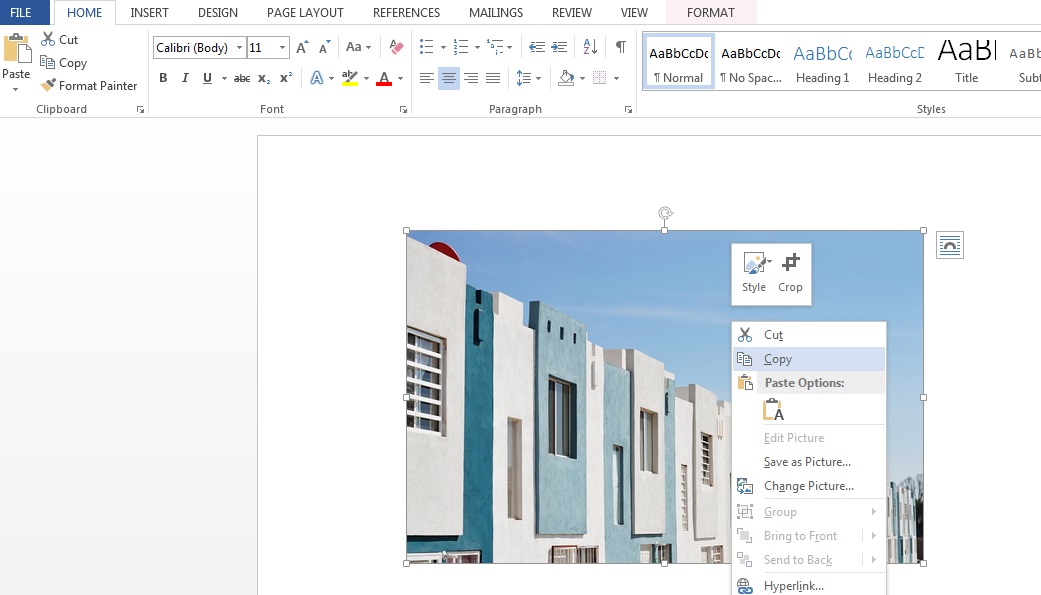Click Crop in the mini toolbar
Screen dimensions: 1041x595
(790, 273)
